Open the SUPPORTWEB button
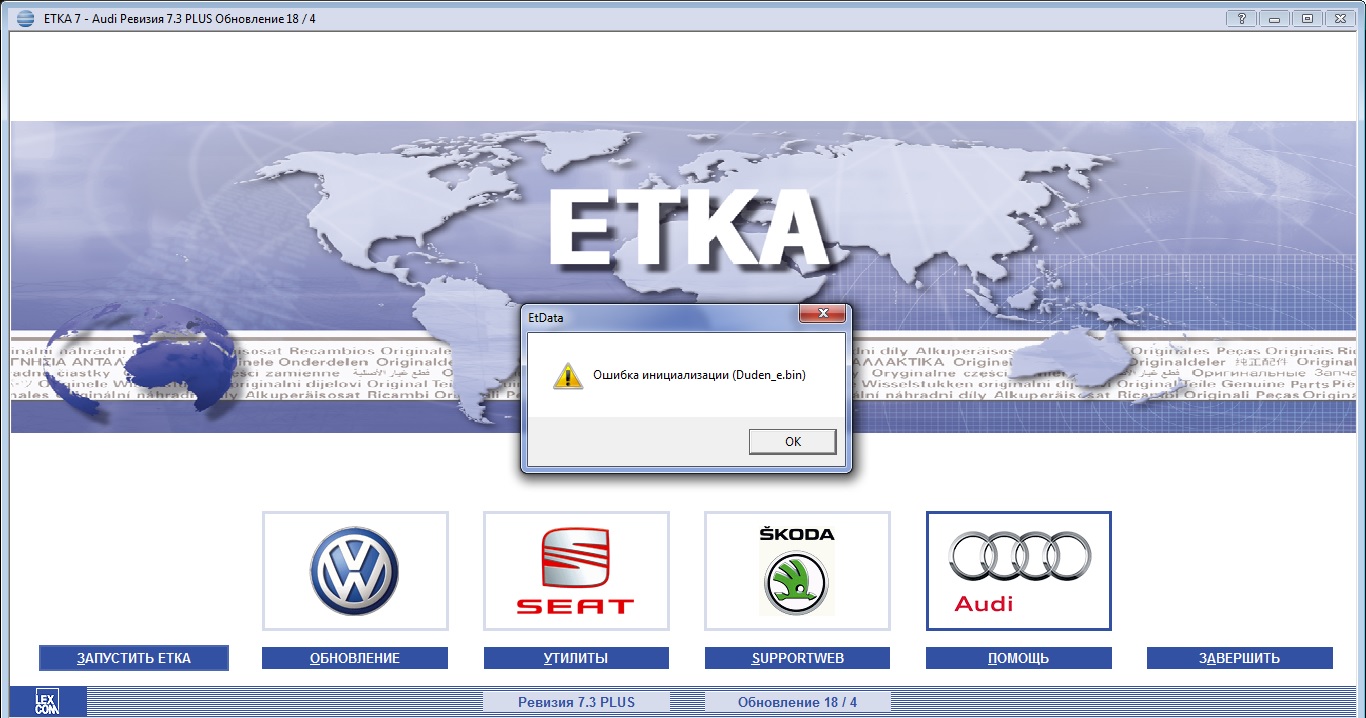The image size is (1366, 718). (797, 658)
